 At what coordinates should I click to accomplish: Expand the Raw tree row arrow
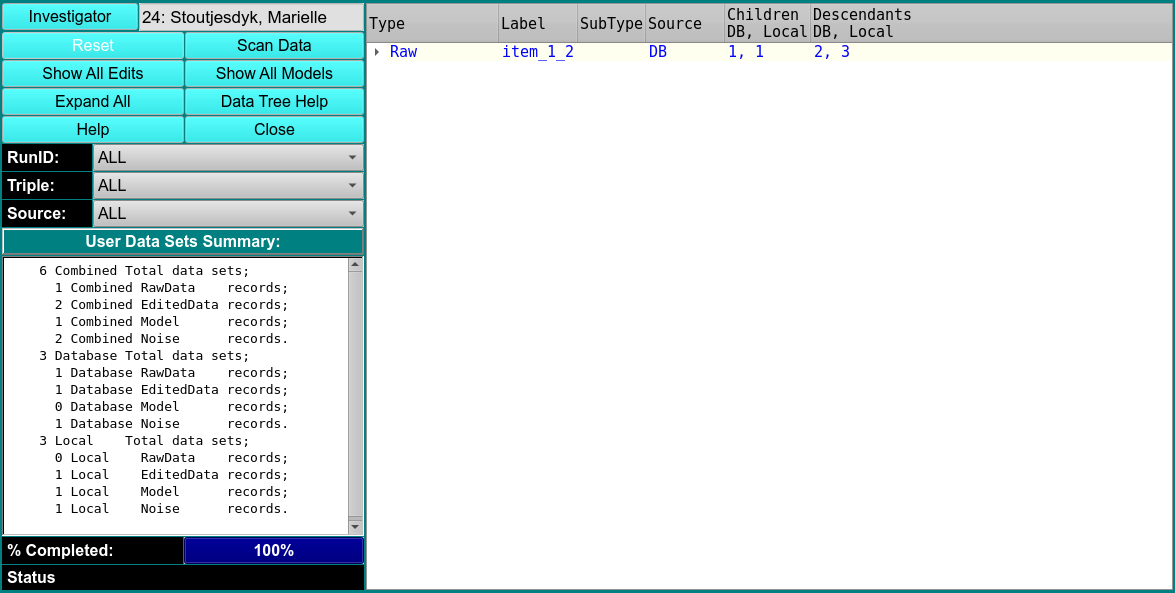(x=377, y=52)
